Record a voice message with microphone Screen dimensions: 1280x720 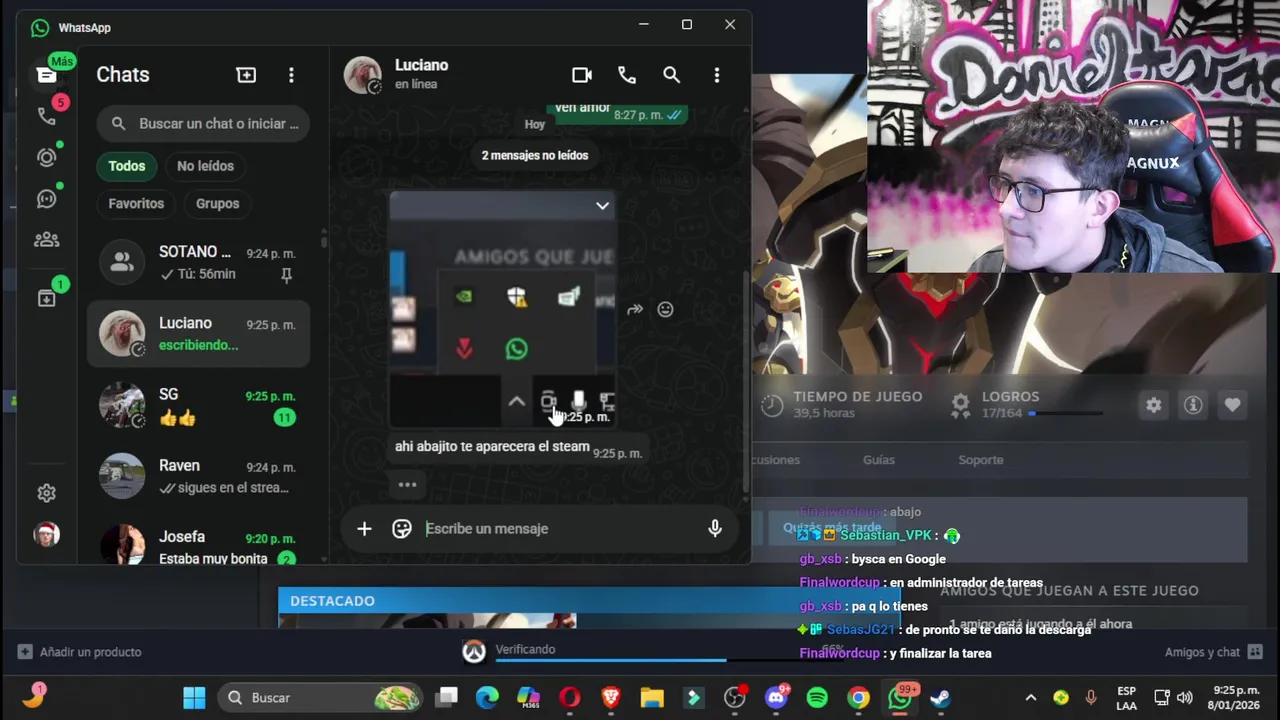click(715, 529)
